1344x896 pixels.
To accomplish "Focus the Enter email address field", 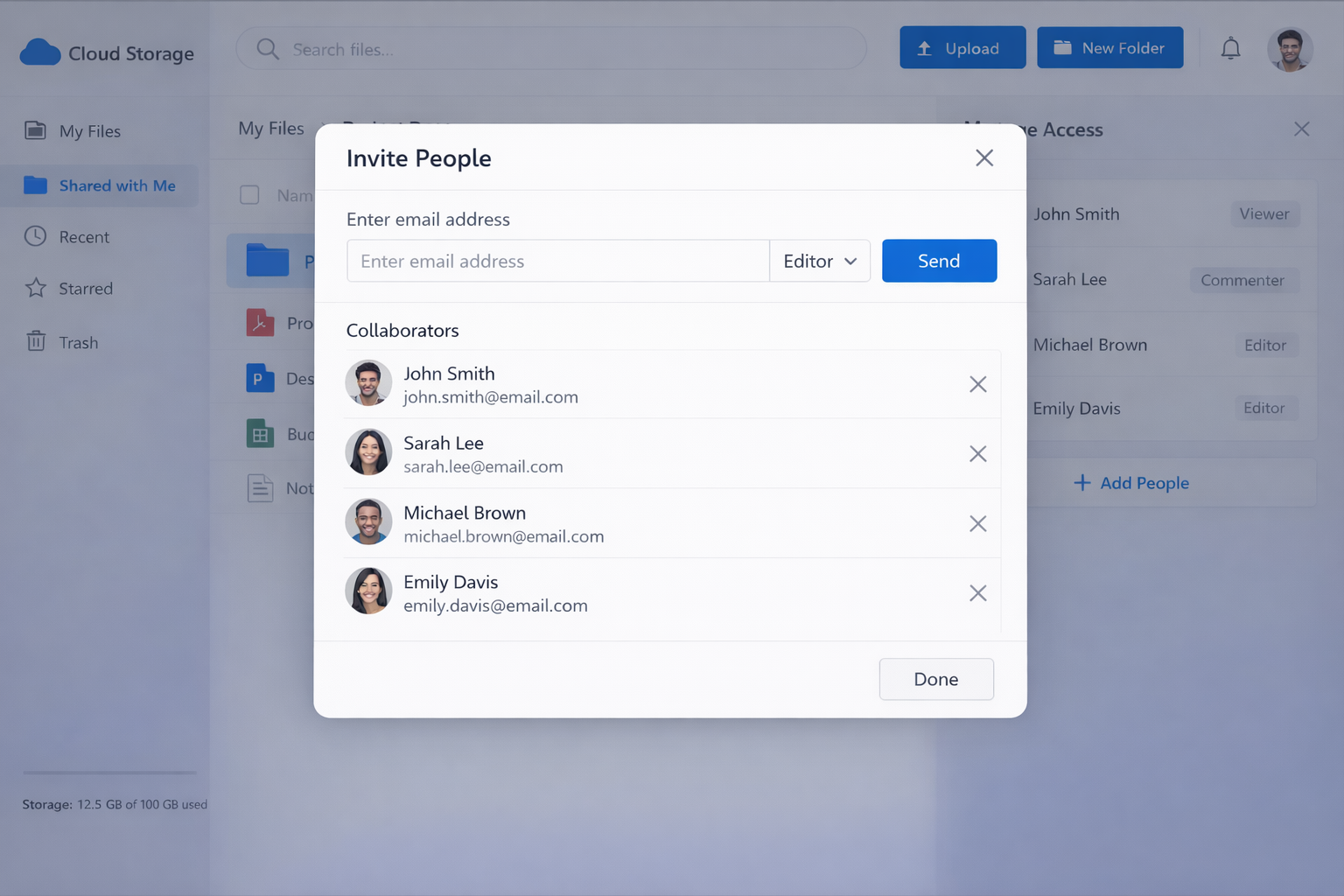I will click(x=557, y=261).
